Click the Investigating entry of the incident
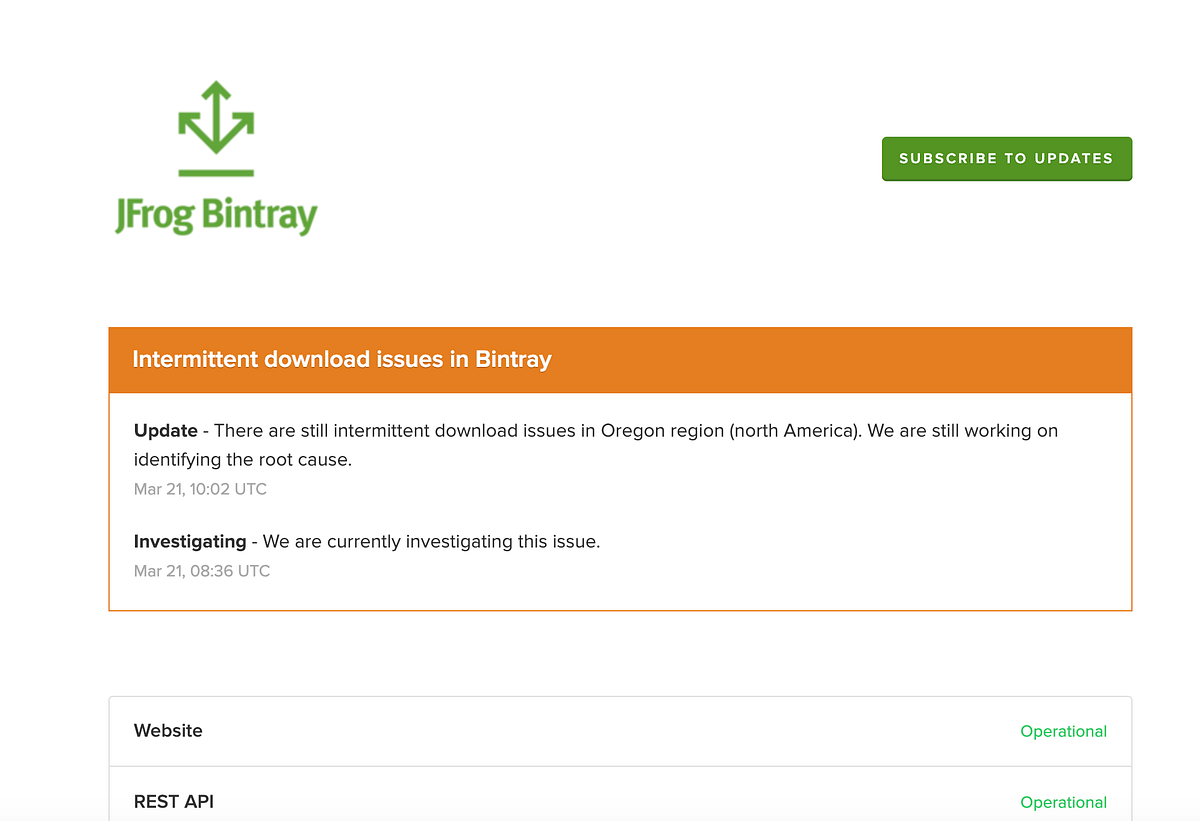Image resolution: width=1200 pixels, height=821 pixels. click(x=366, y=541)
